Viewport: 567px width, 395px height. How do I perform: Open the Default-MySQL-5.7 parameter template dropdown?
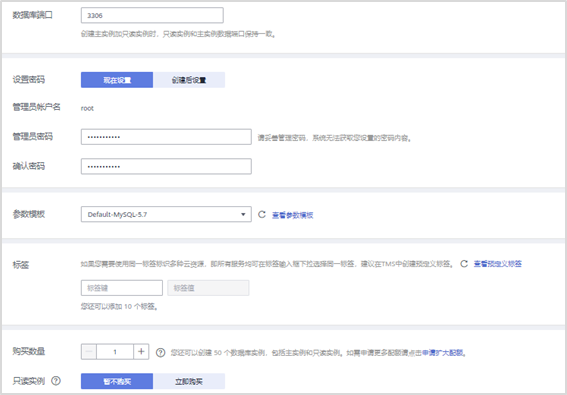[166, 214]
